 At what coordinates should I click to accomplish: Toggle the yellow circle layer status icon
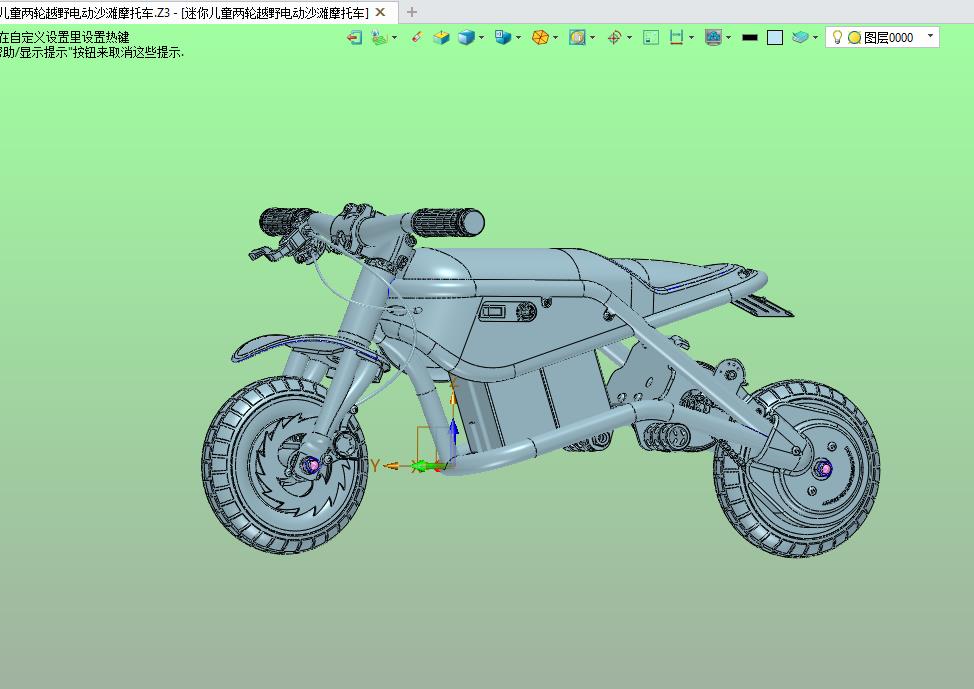(x=854, y=38)
